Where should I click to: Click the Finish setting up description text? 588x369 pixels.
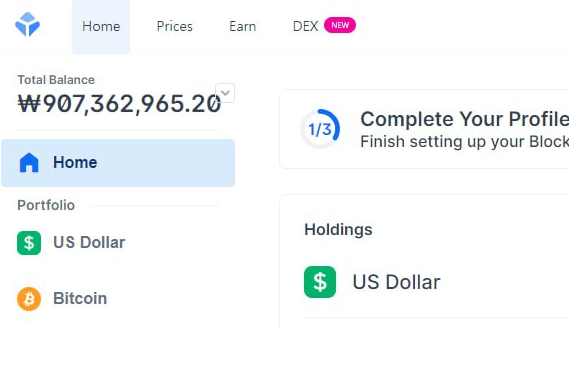(x=465, y=142)
